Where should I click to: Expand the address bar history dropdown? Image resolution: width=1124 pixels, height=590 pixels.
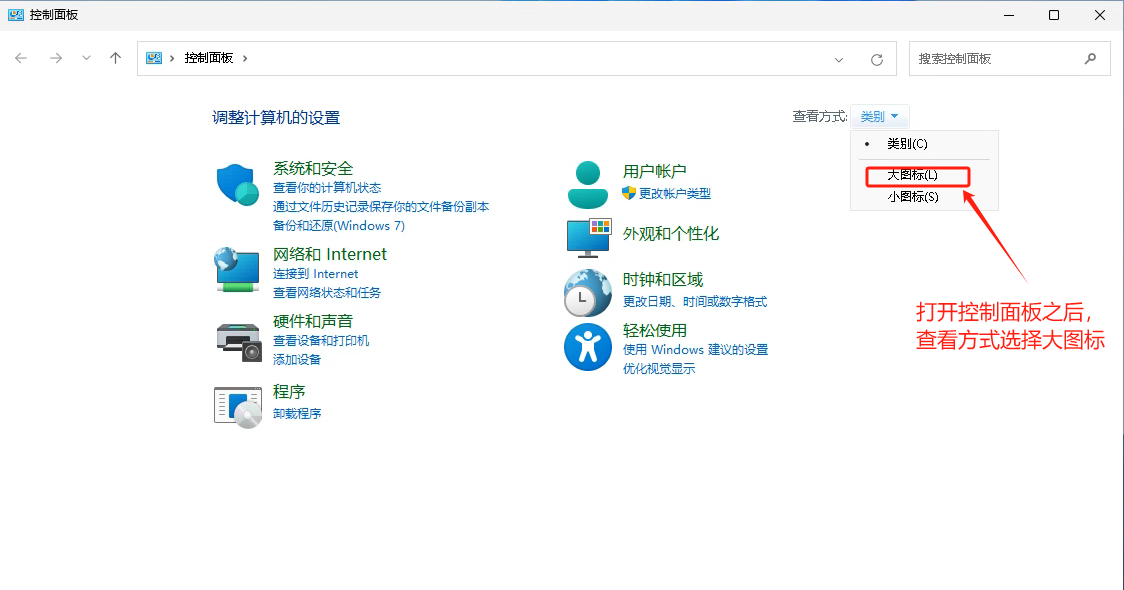click(x=839, y=59)
